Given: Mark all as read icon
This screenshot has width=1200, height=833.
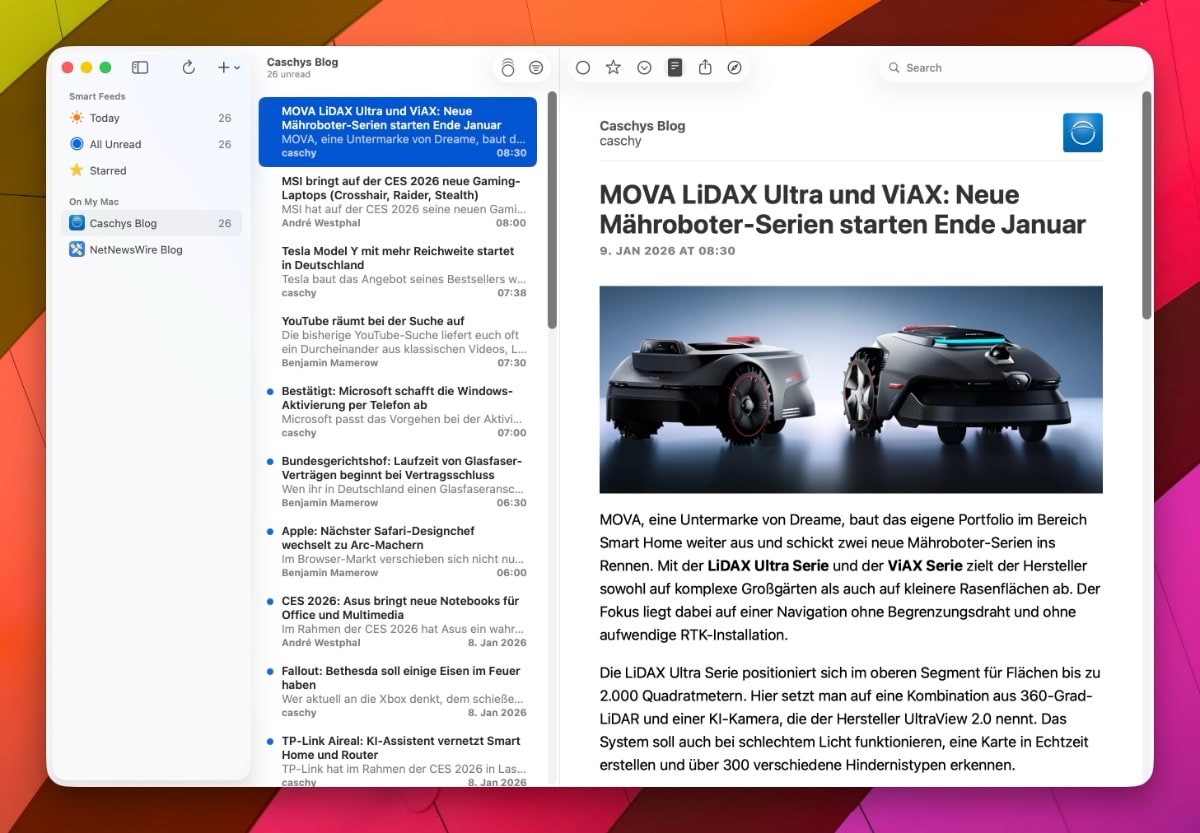Looking at the screenshot, I should click(508, 68).
